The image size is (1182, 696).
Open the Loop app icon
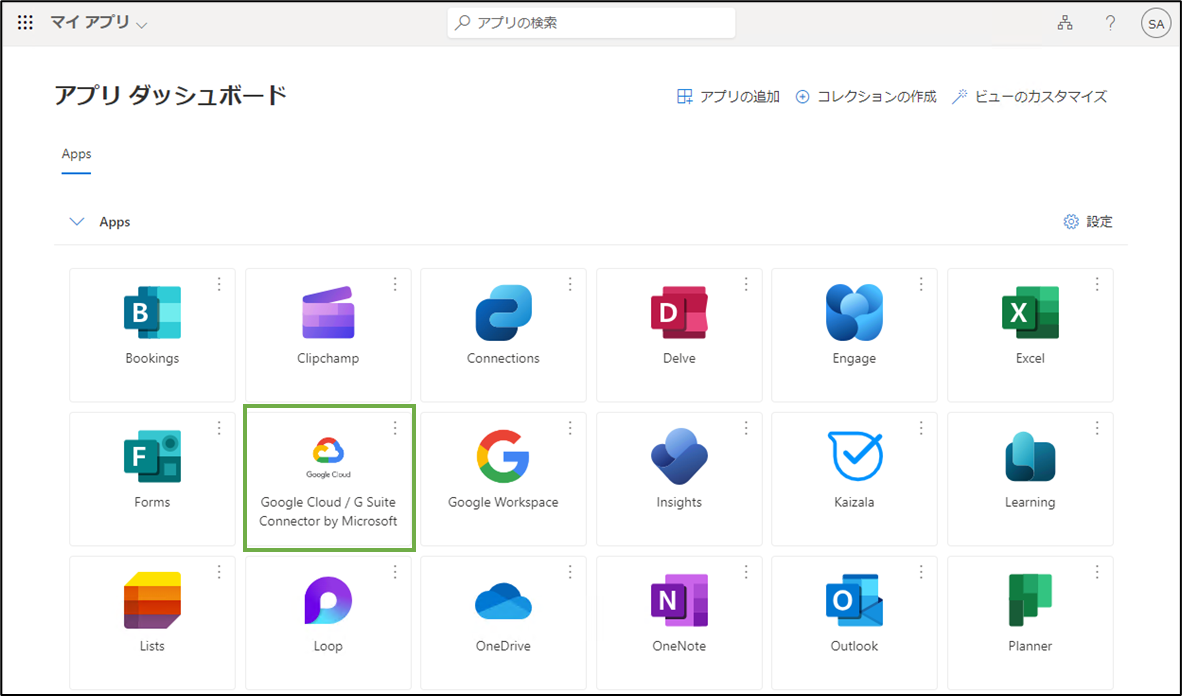tap(328, 600)
